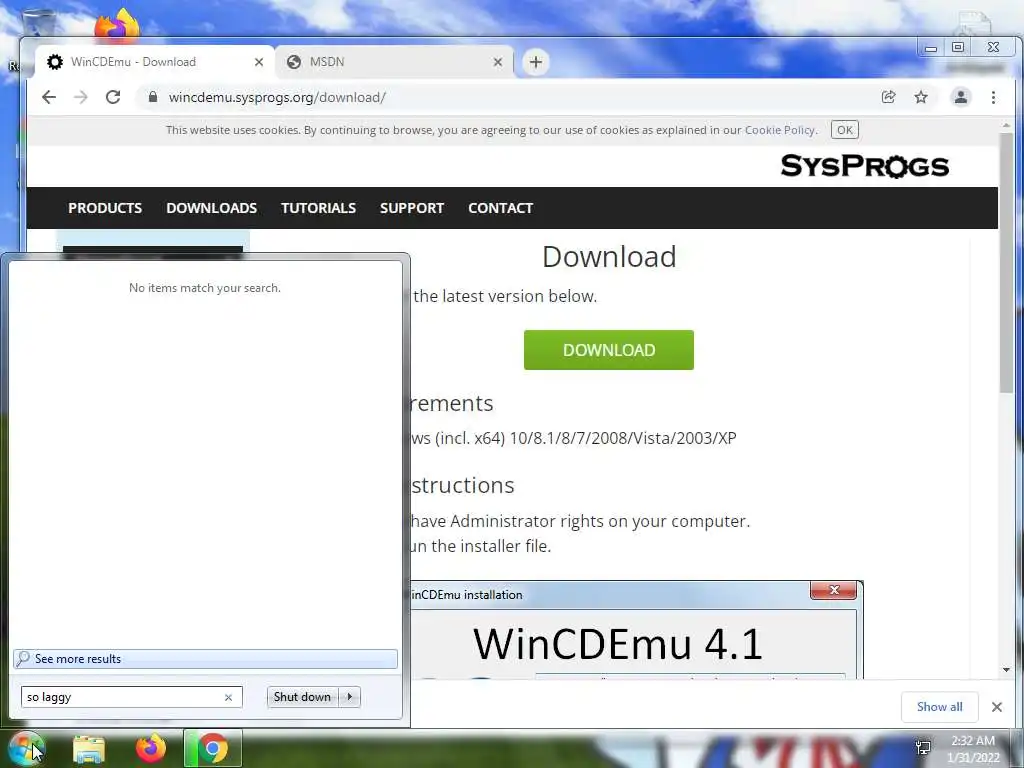Go back with the browser back arrow
The height and width of the screenshot is (768, 1024).
tap(49, 97)
